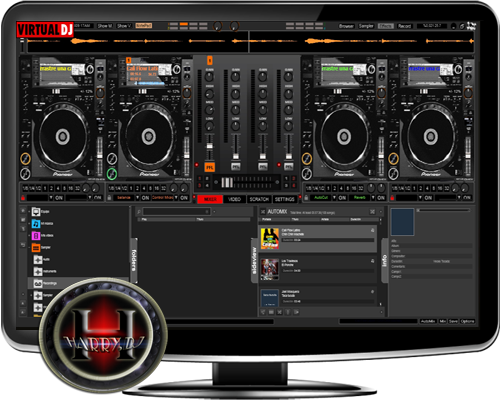Open the AutoCut effect dropdown arrow

tap(334, 198)
